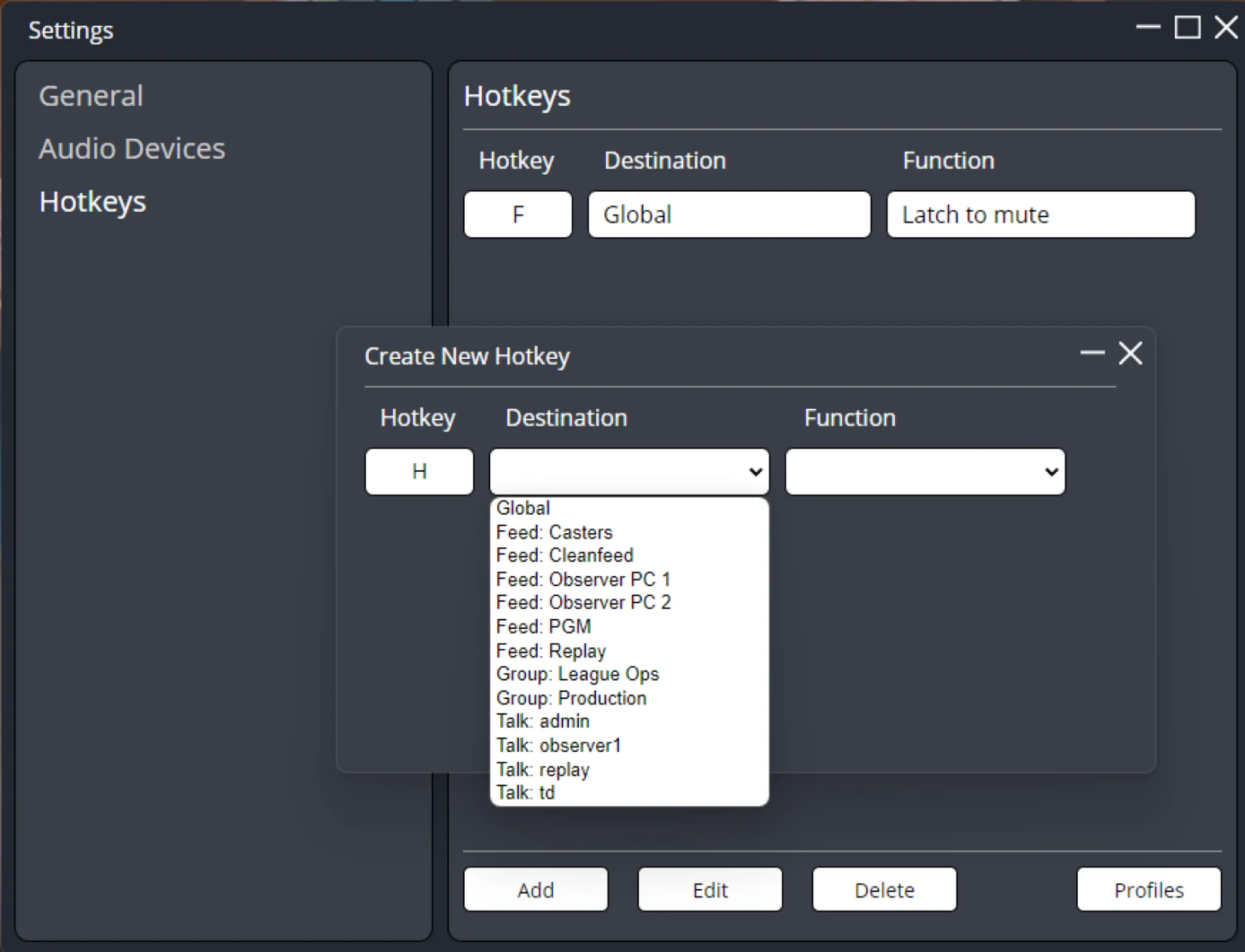Switch to the General settings tab
The image size is (1245, 952).
(x=91, y=96)
